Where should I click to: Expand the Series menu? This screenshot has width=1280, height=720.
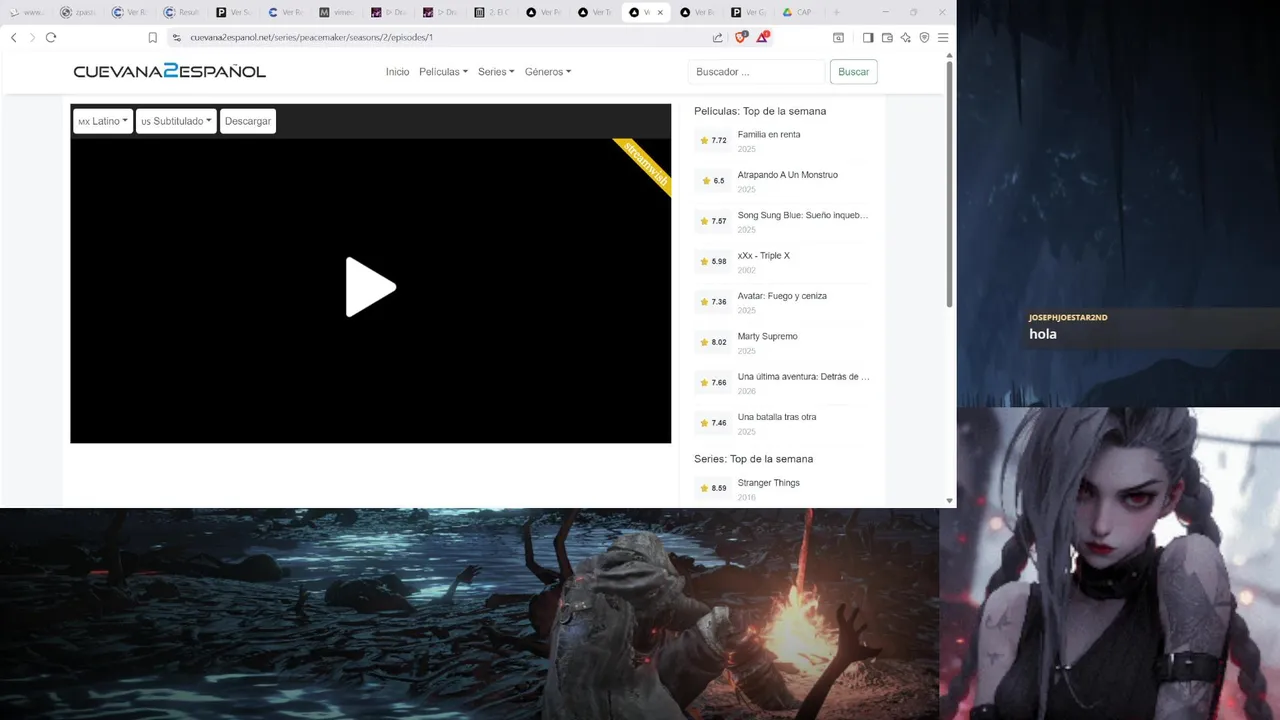click(x=496, y=72)
